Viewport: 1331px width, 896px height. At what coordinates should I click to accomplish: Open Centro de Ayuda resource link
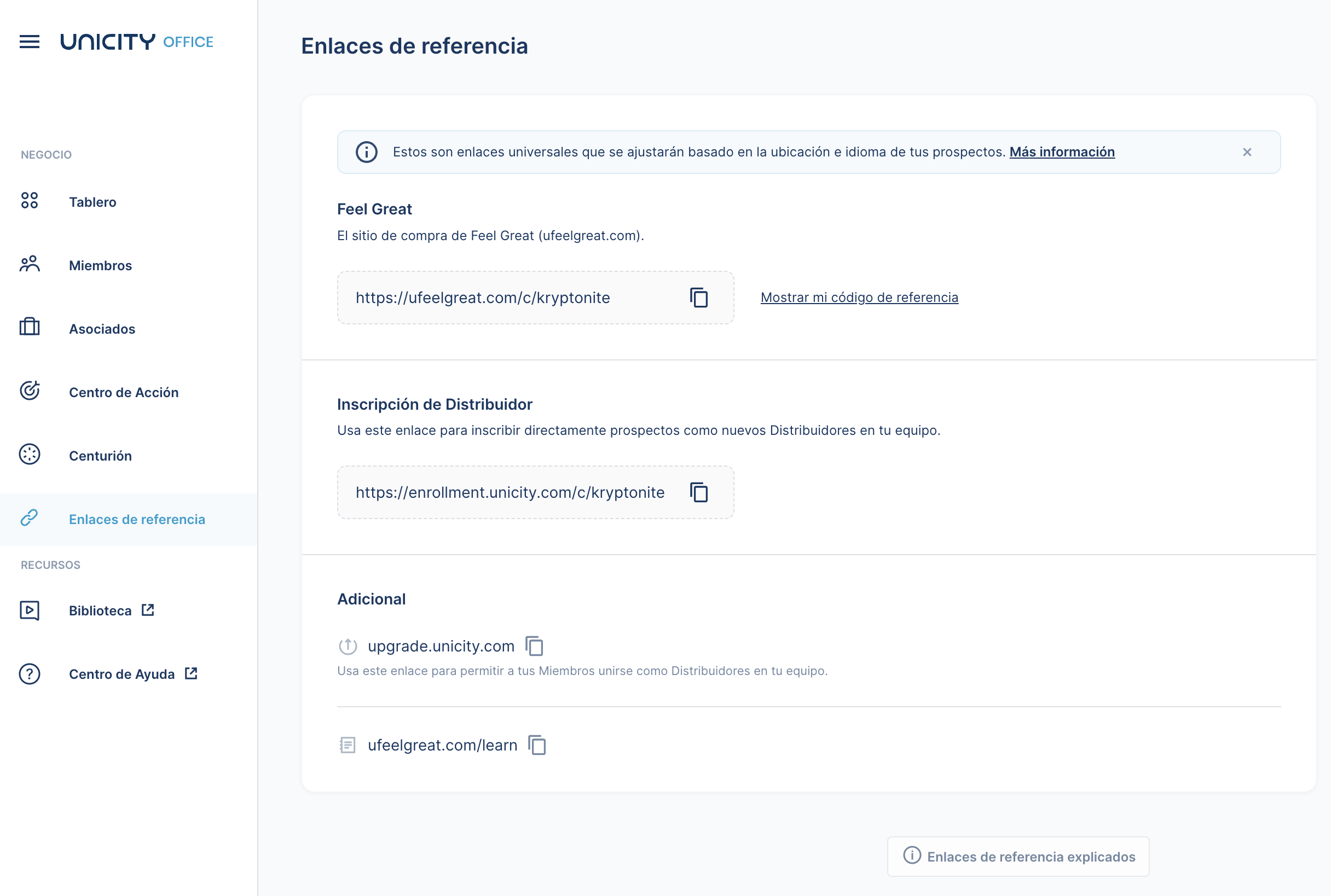click(129, 674)
